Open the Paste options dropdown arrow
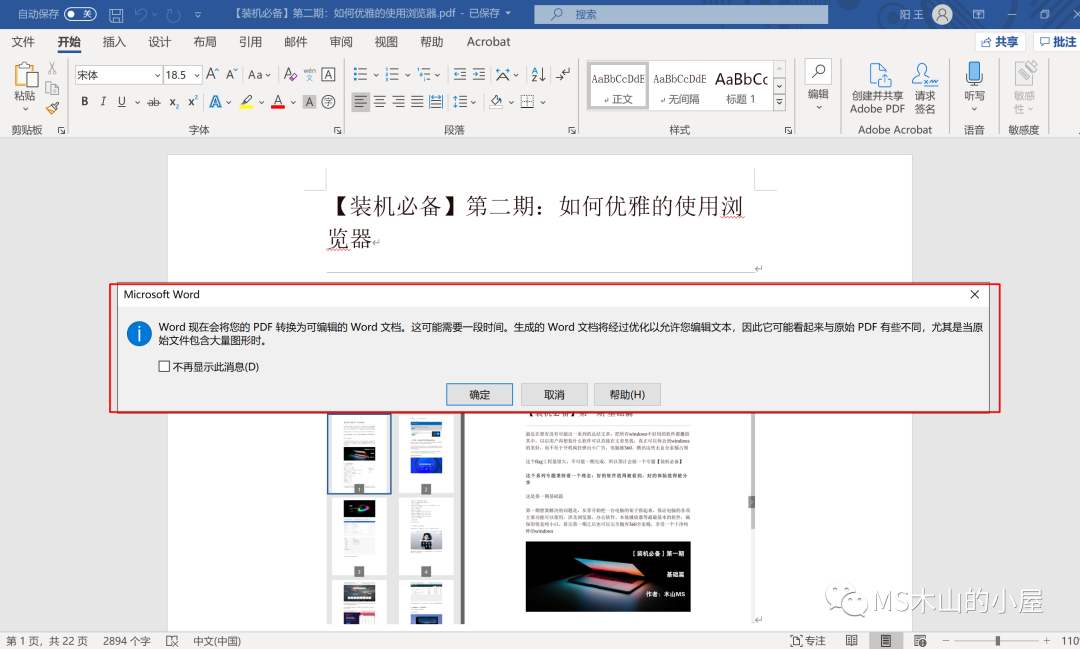Viewport: 1080px width, 649px height. click(x=25, y=109)
